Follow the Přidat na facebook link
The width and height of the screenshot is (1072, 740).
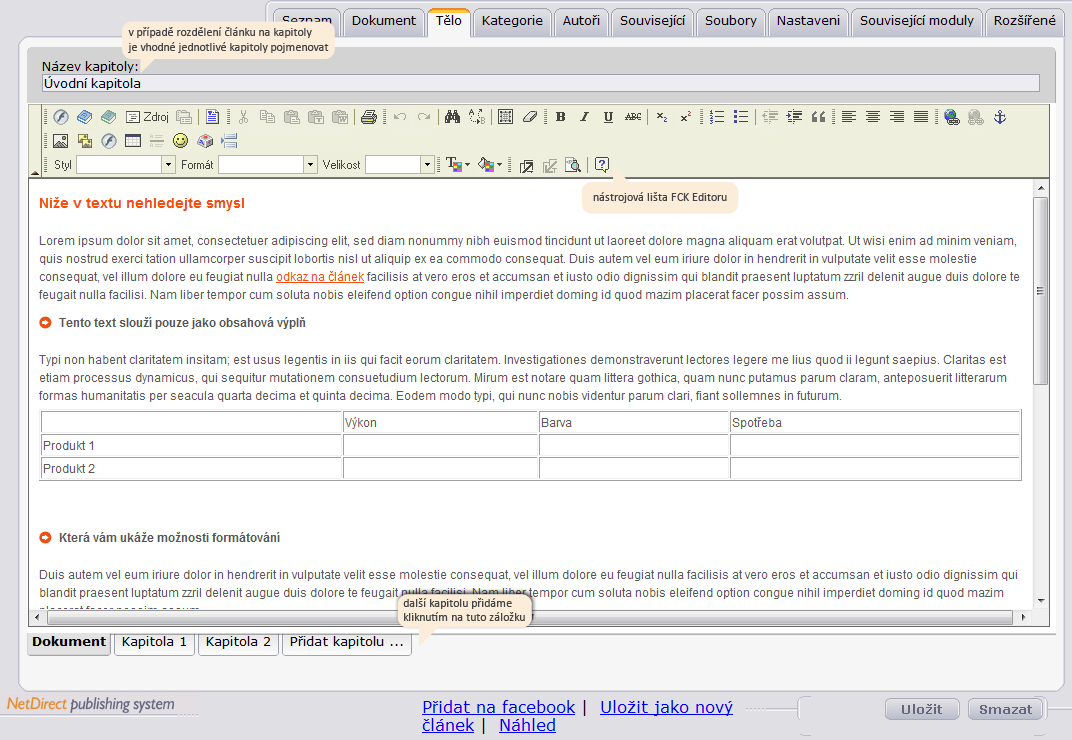[498, 707]
